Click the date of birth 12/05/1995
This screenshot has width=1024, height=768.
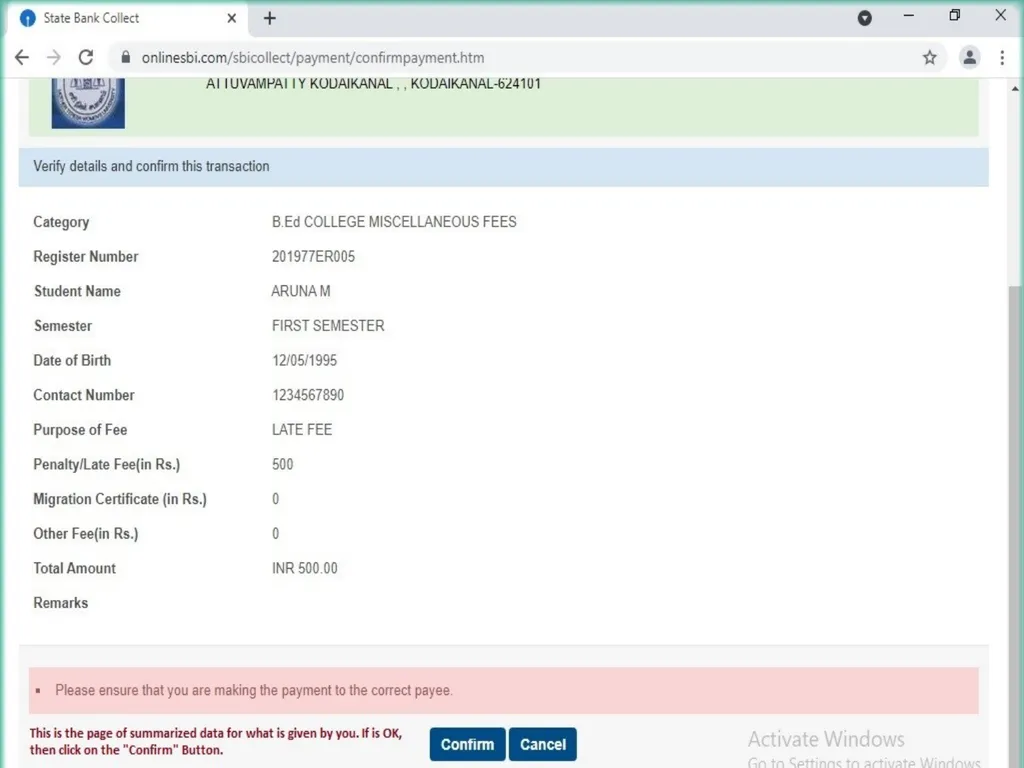pyautogui.click(x=304, y=360)
